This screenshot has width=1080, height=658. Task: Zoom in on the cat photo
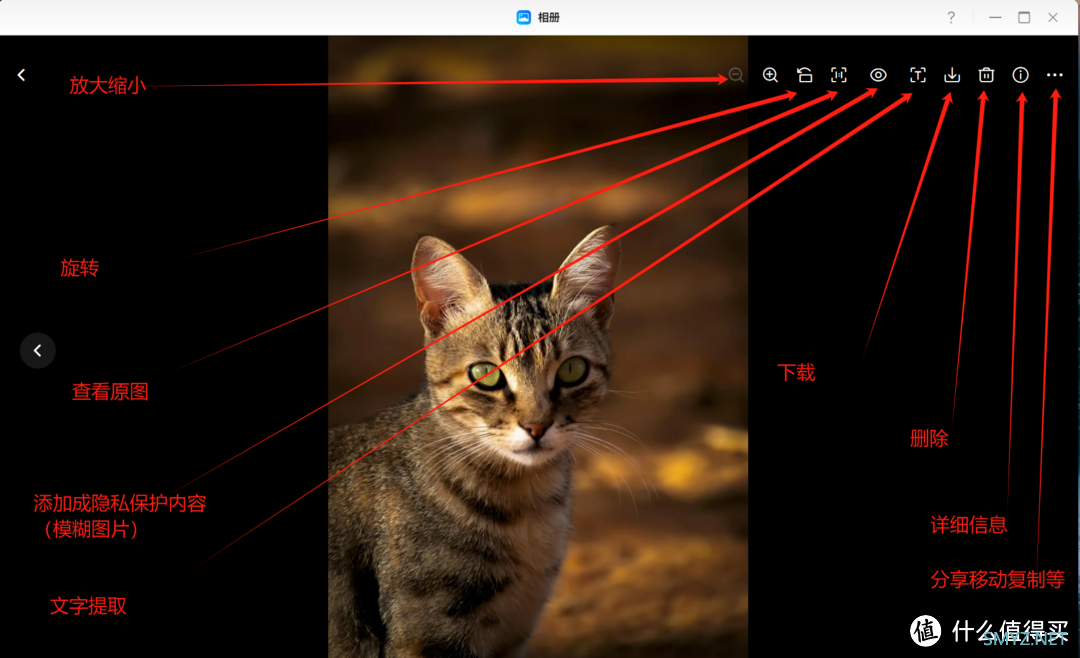770,75
